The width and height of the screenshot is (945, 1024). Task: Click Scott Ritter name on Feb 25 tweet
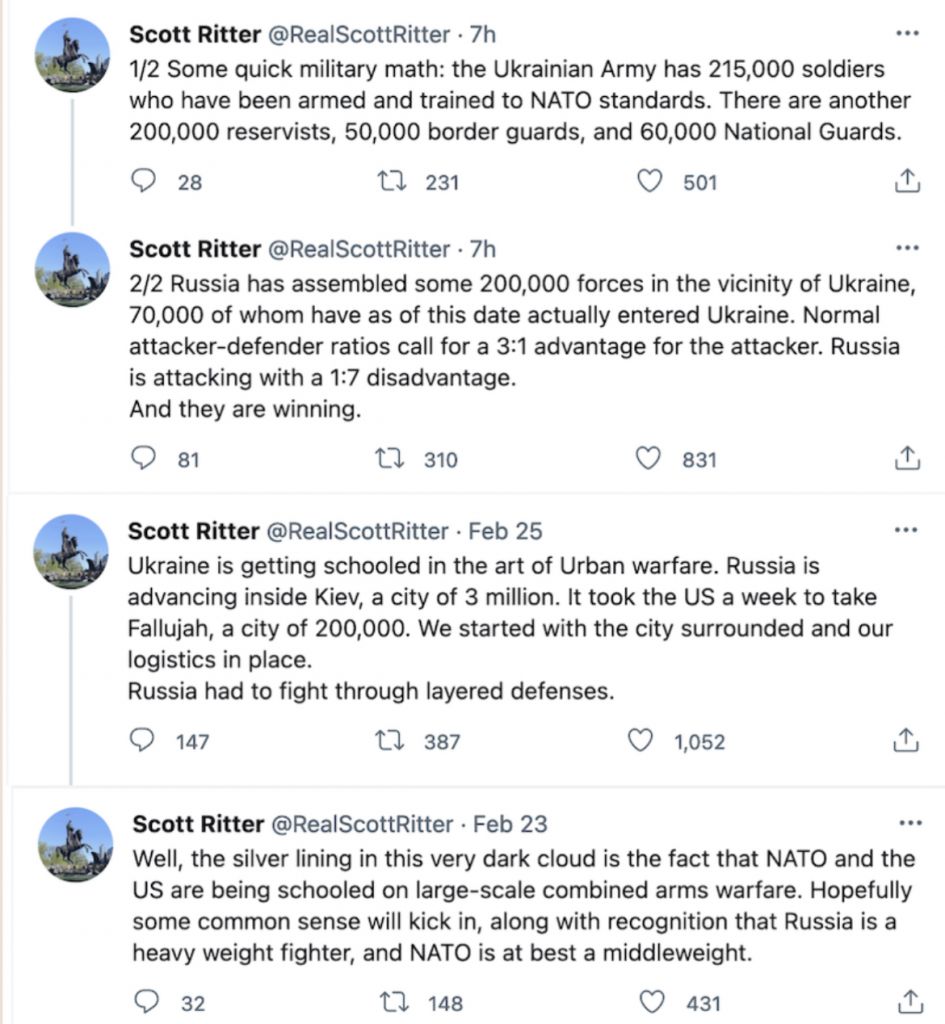point(194,531)
